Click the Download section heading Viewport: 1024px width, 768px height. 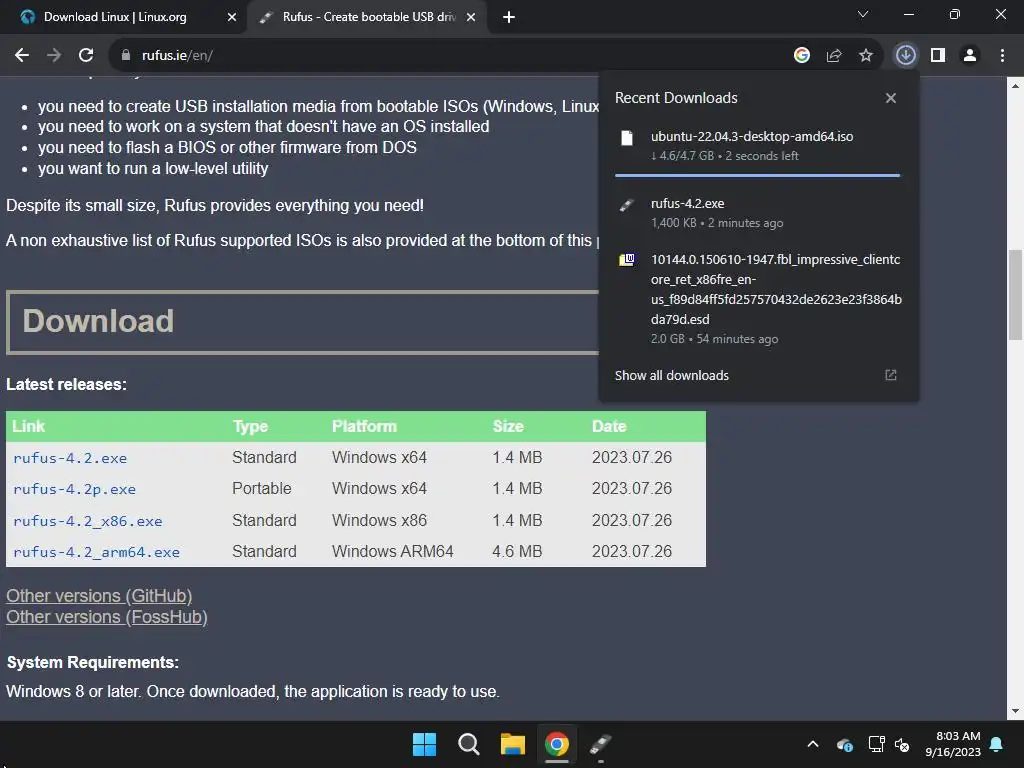(x=99, y=321)
